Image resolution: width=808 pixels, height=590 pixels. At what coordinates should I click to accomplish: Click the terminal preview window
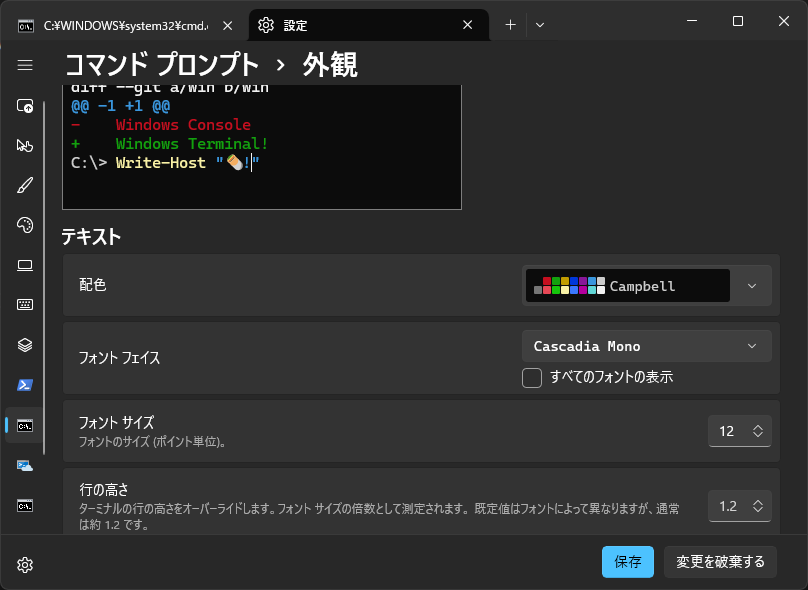tap(262, 147)
